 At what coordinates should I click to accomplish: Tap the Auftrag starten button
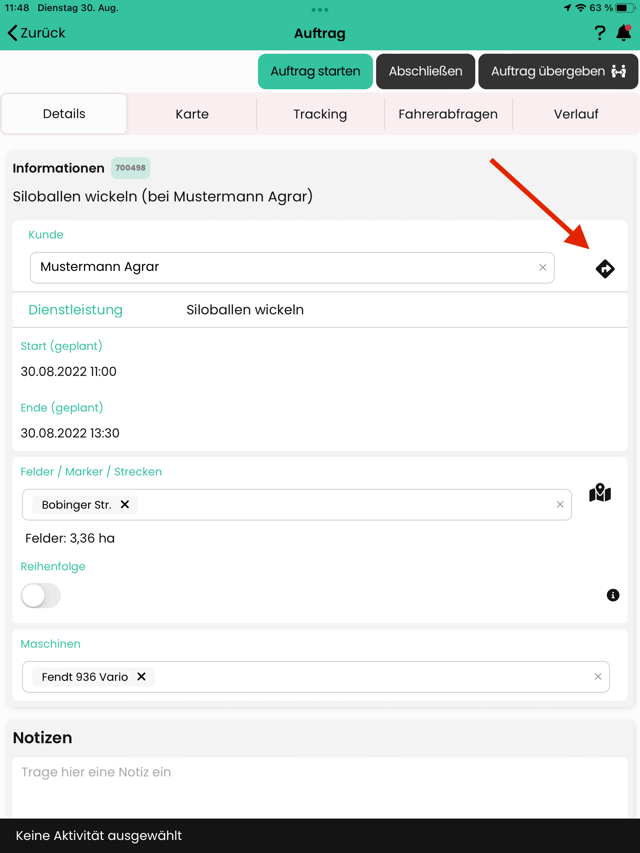point(315,71)
